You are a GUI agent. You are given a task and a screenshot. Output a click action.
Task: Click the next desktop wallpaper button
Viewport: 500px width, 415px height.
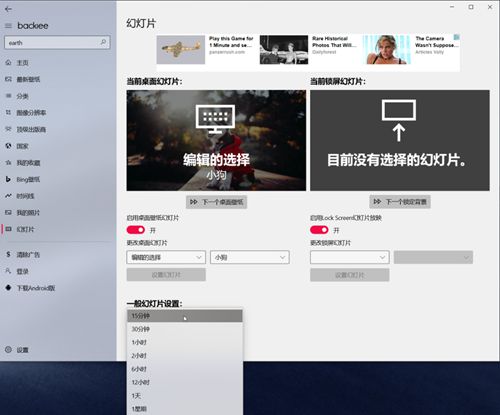[x=216, y=202]
